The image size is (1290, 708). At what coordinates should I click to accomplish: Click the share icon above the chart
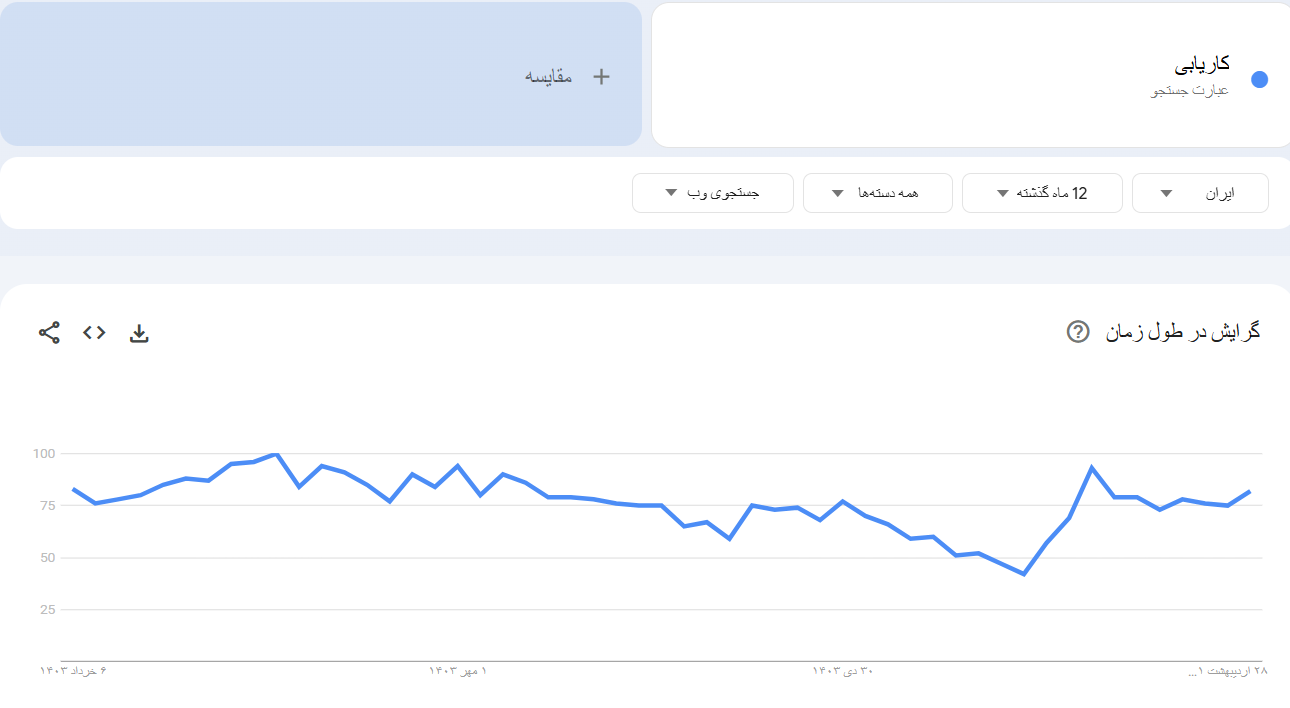(x=49, y=333)
